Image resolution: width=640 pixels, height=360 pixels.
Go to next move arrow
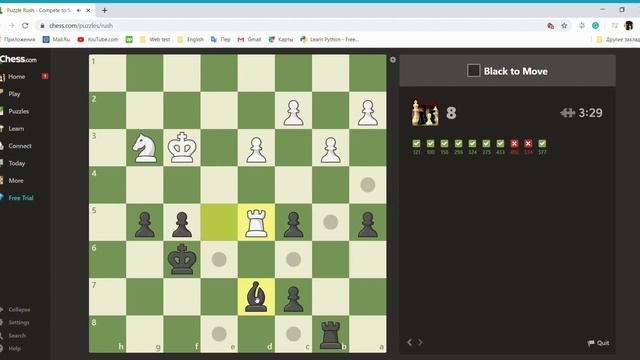click(420, 342)
